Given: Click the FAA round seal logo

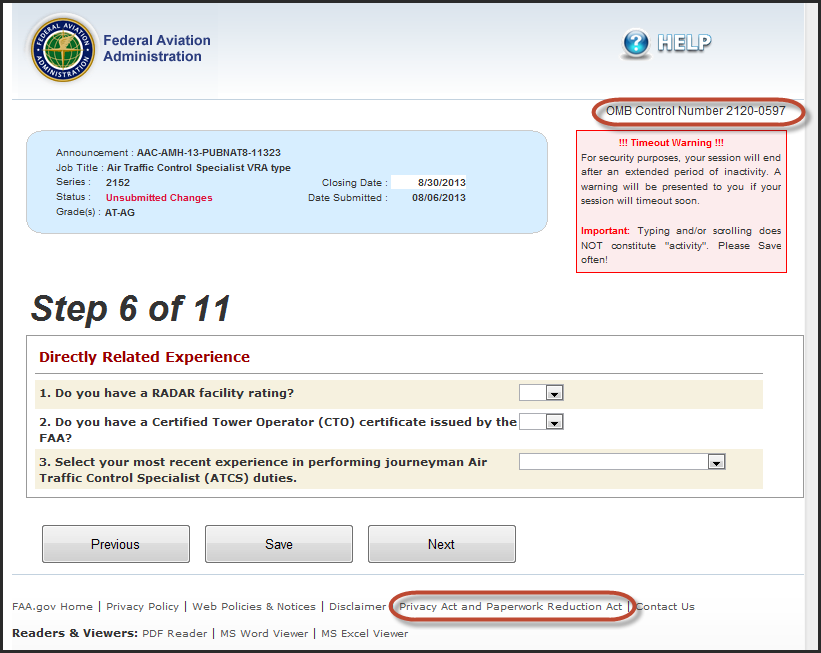Looking at the screenshot, I should [x=63, y=50].
